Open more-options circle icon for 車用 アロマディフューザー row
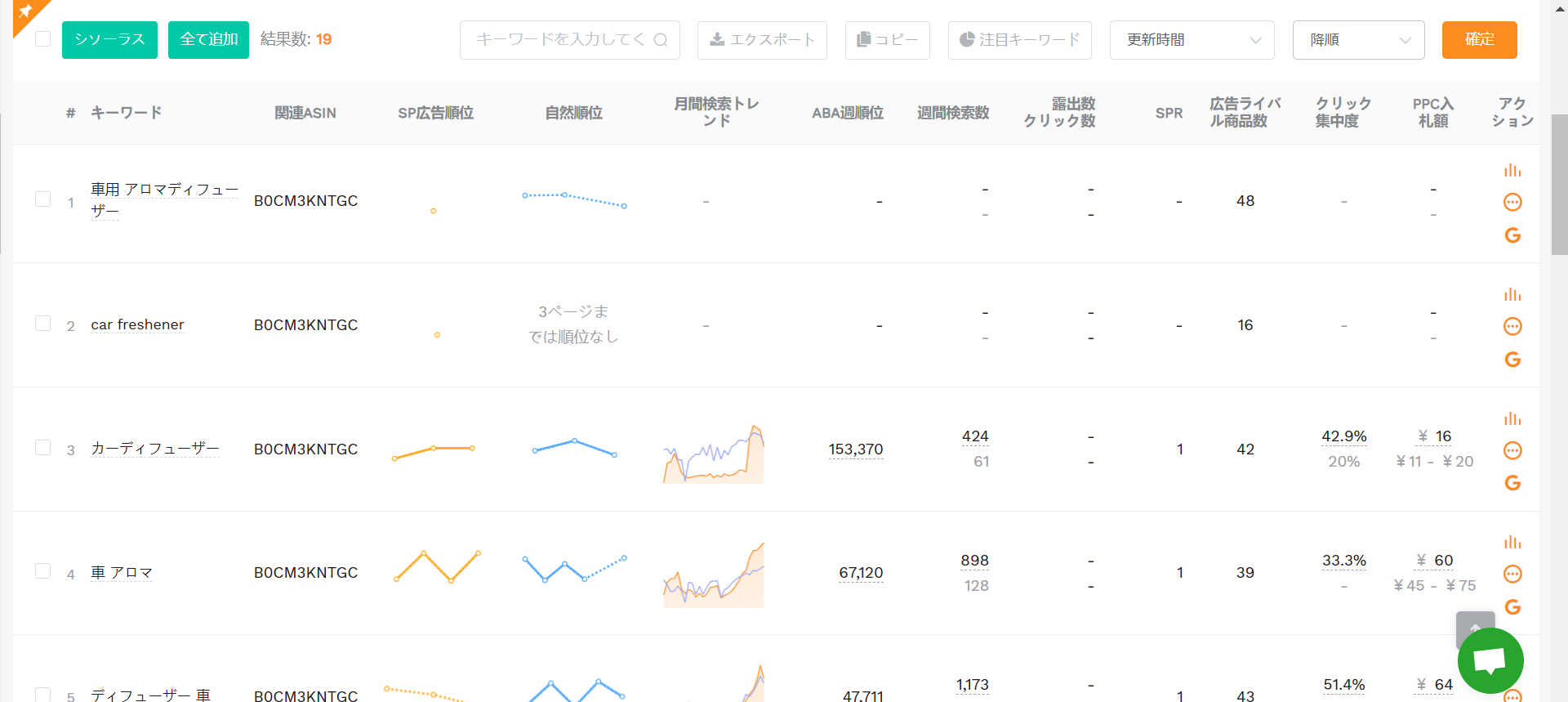 coord(1512,202)
